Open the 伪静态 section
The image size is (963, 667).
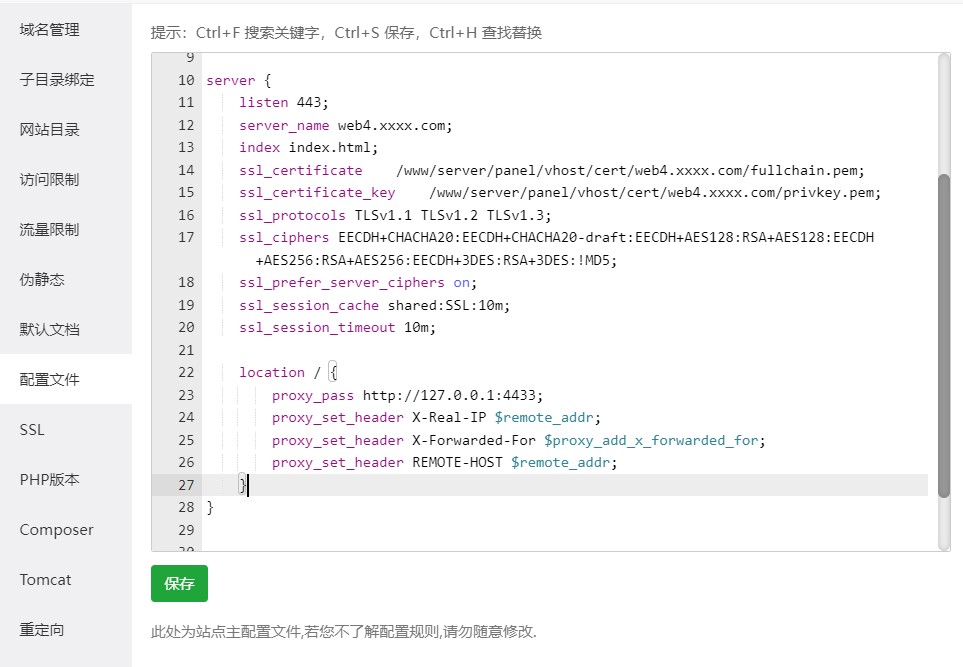42,280
